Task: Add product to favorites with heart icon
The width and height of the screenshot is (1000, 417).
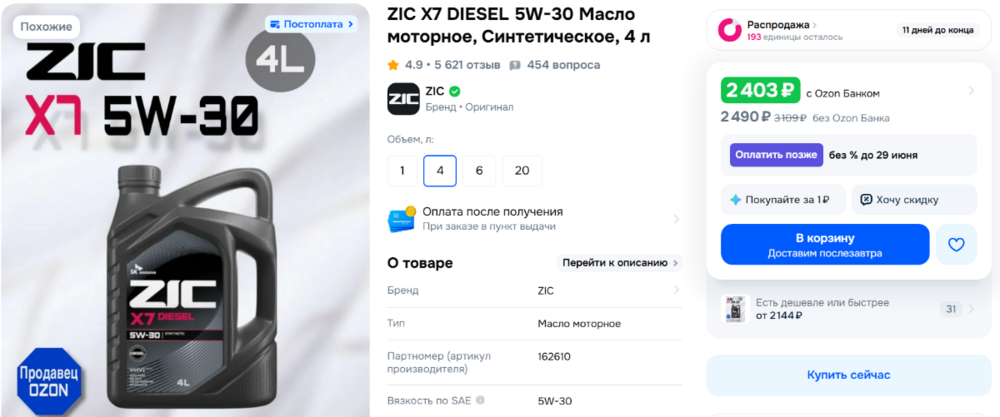Action: pyautogui.click(x=956, y=244)
